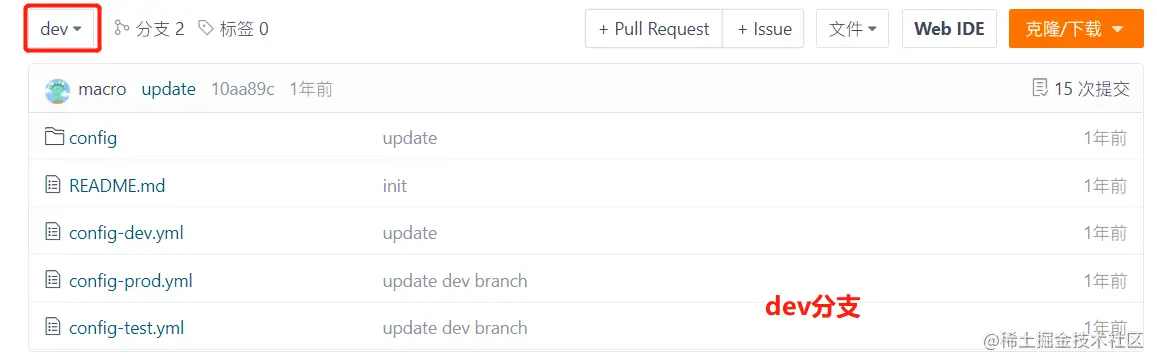Screen dimensions: 1157x364
Task: Click the tag icon beside 标签 0
Action: point(207,28)
